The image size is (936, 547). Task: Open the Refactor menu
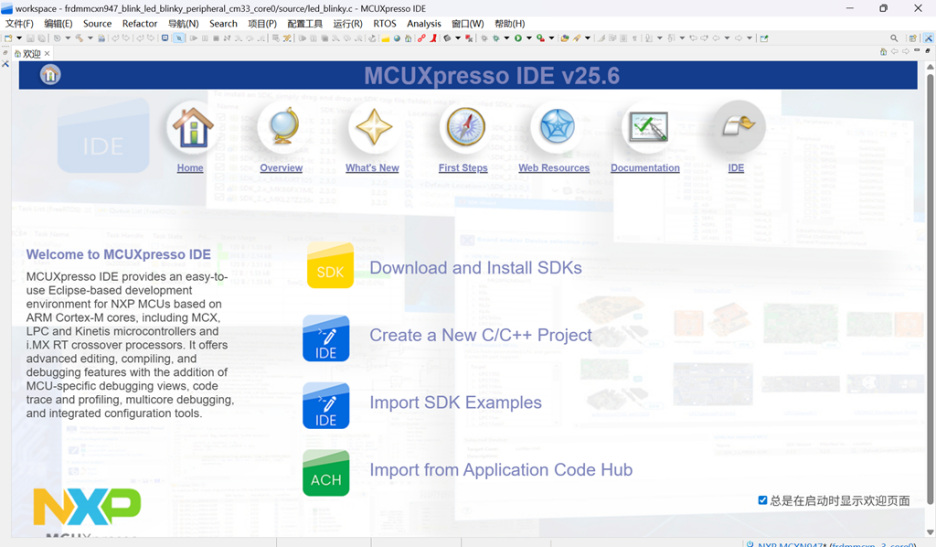coord(140,23)
